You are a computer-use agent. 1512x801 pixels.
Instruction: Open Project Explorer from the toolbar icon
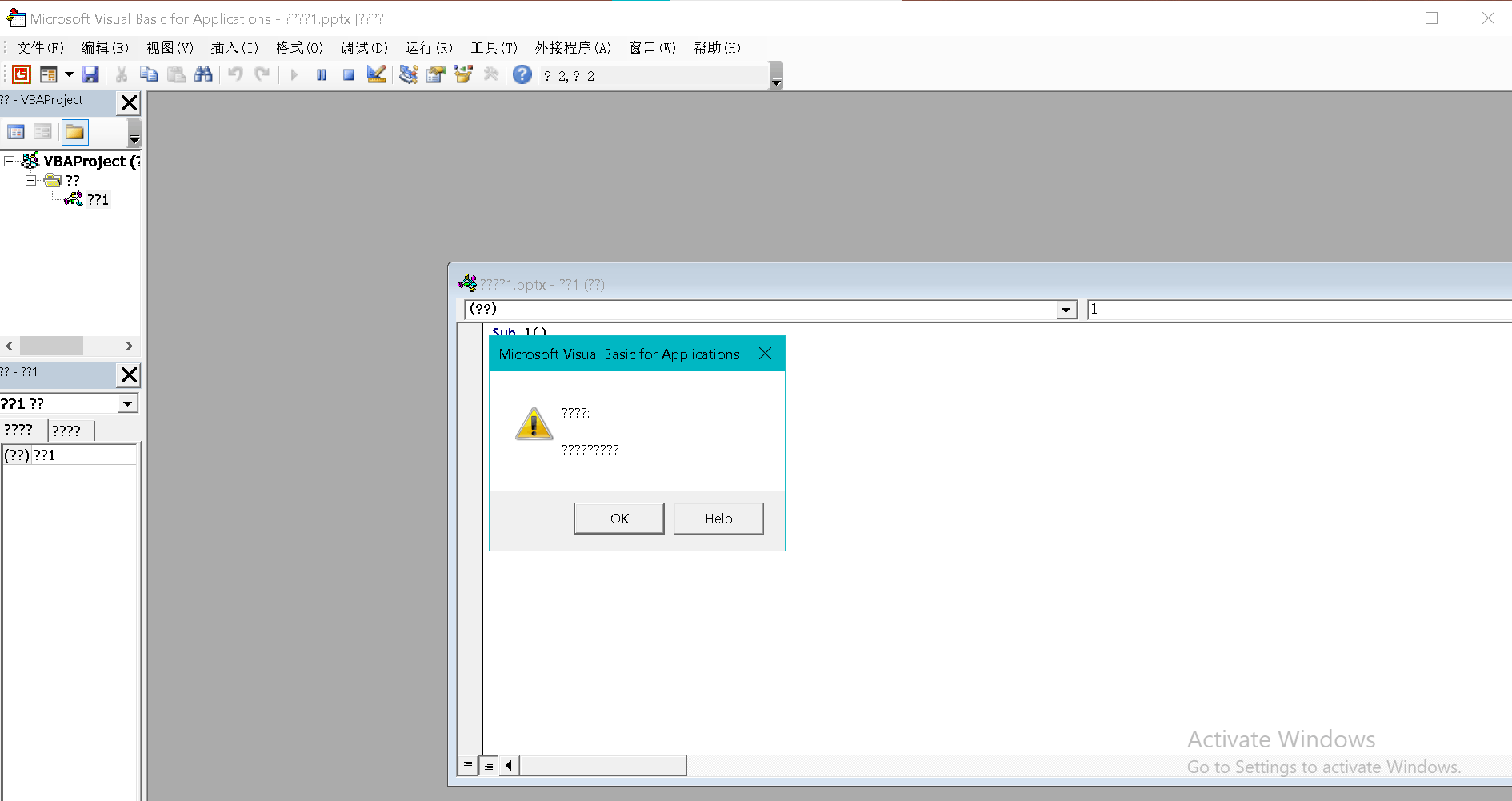coord(409,74)
